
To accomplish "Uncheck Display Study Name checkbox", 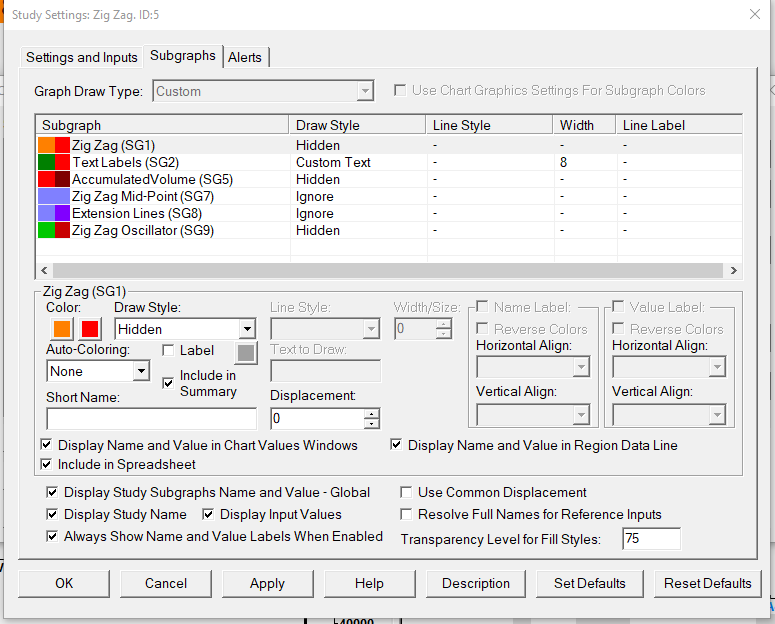I will [x=52, y=514].
